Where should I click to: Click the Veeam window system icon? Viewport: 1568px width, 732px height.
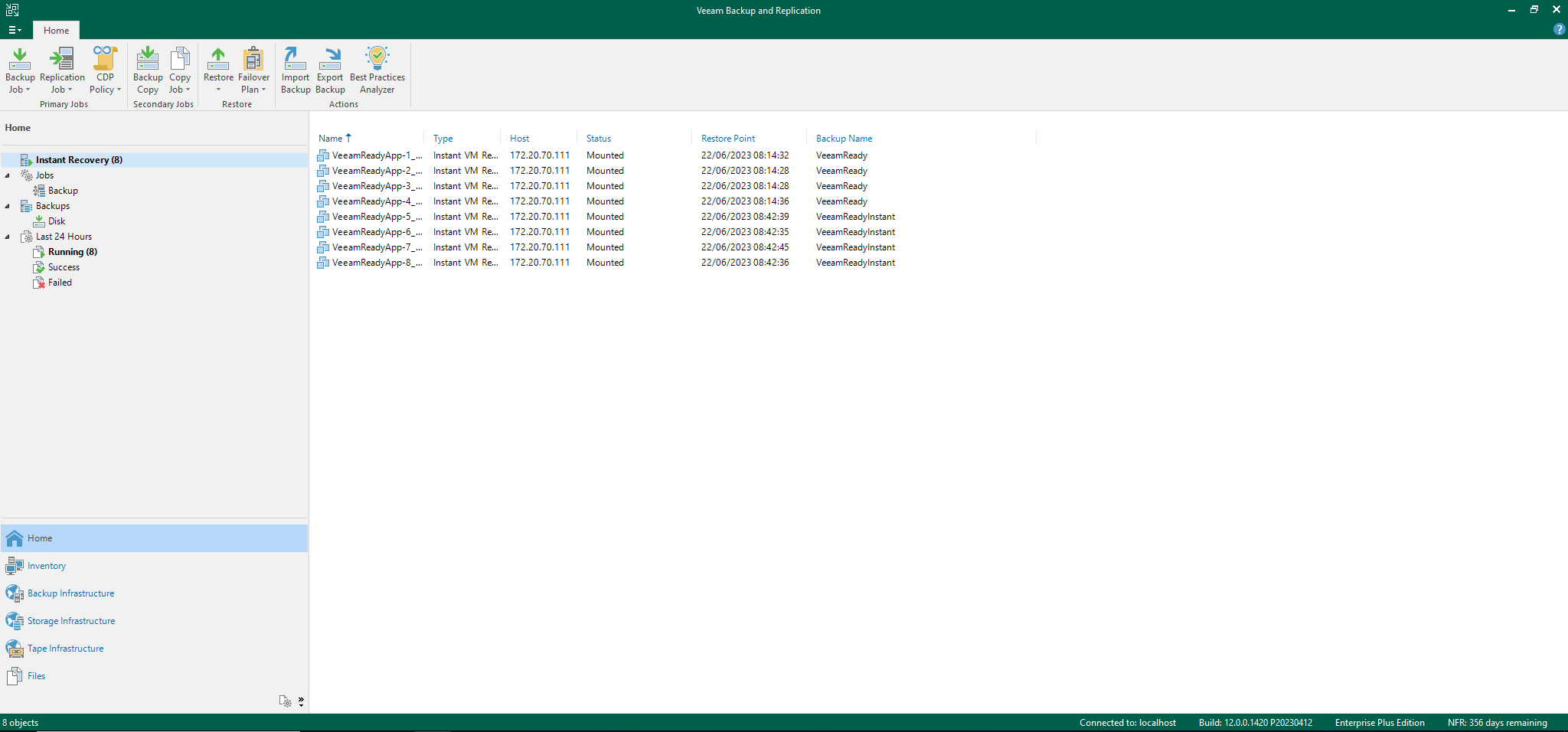(x=12, y=10)
